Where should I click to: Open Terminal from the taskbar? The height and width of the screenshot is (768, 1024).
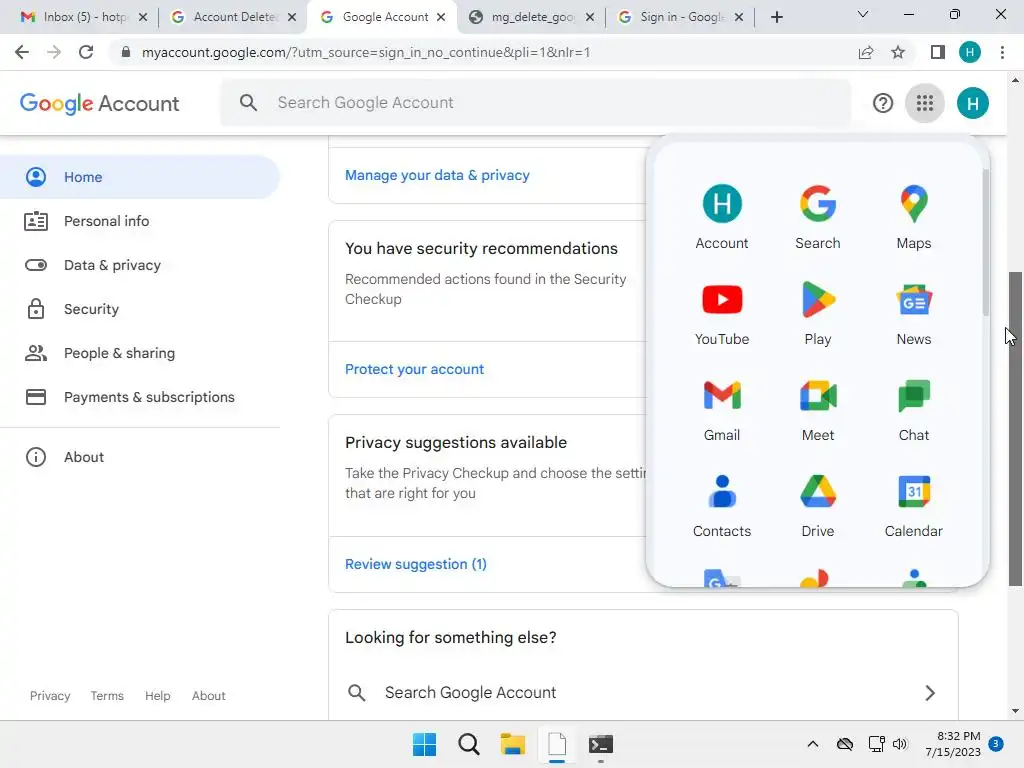[x=601, y=744]
